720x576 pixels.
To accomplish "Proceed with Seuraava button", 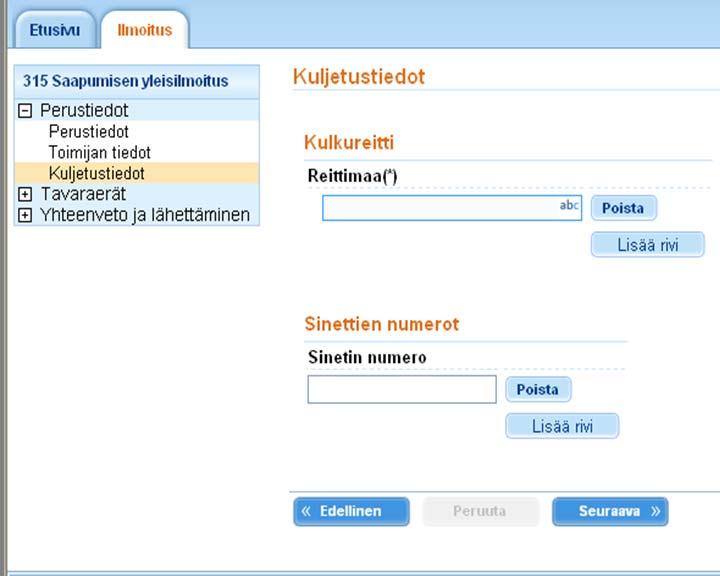I will point(610,511).
